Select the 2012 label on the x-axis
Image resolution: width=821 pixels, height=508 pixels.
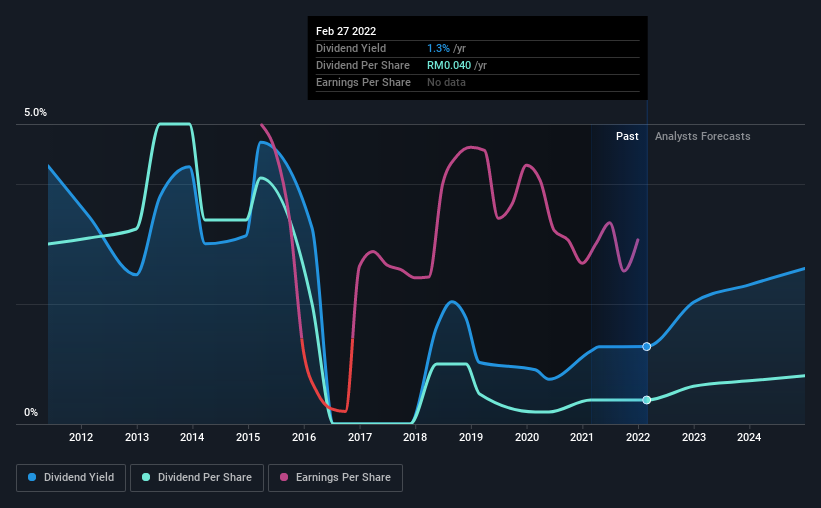[x=81, y=437]
